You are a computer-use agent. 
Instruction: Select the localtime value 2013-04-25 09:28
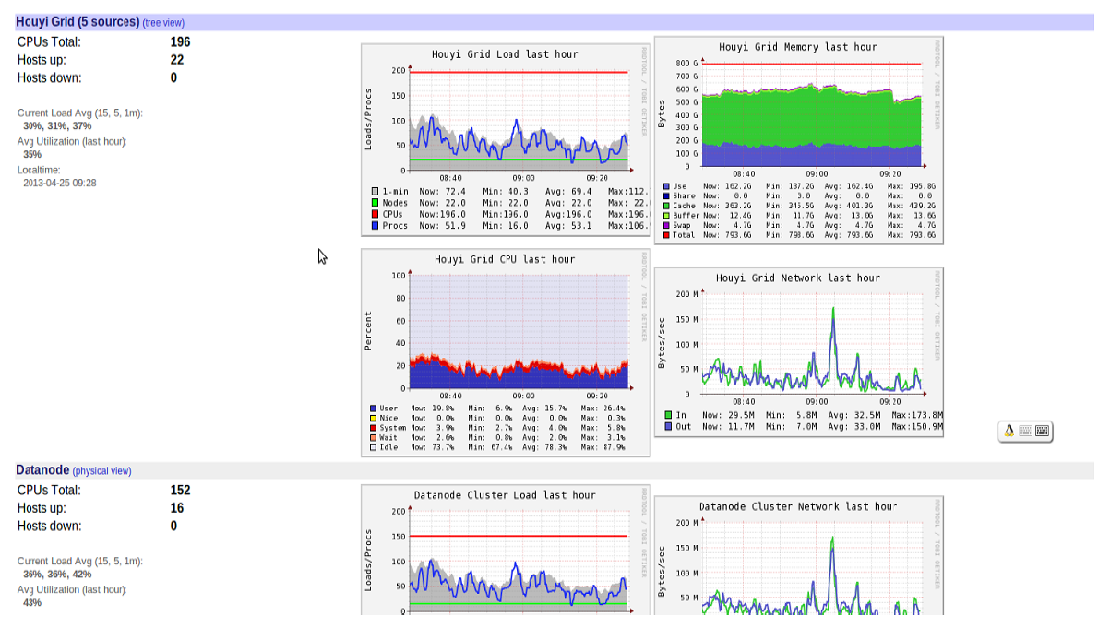pyautogui.click(x=59, y=183)
